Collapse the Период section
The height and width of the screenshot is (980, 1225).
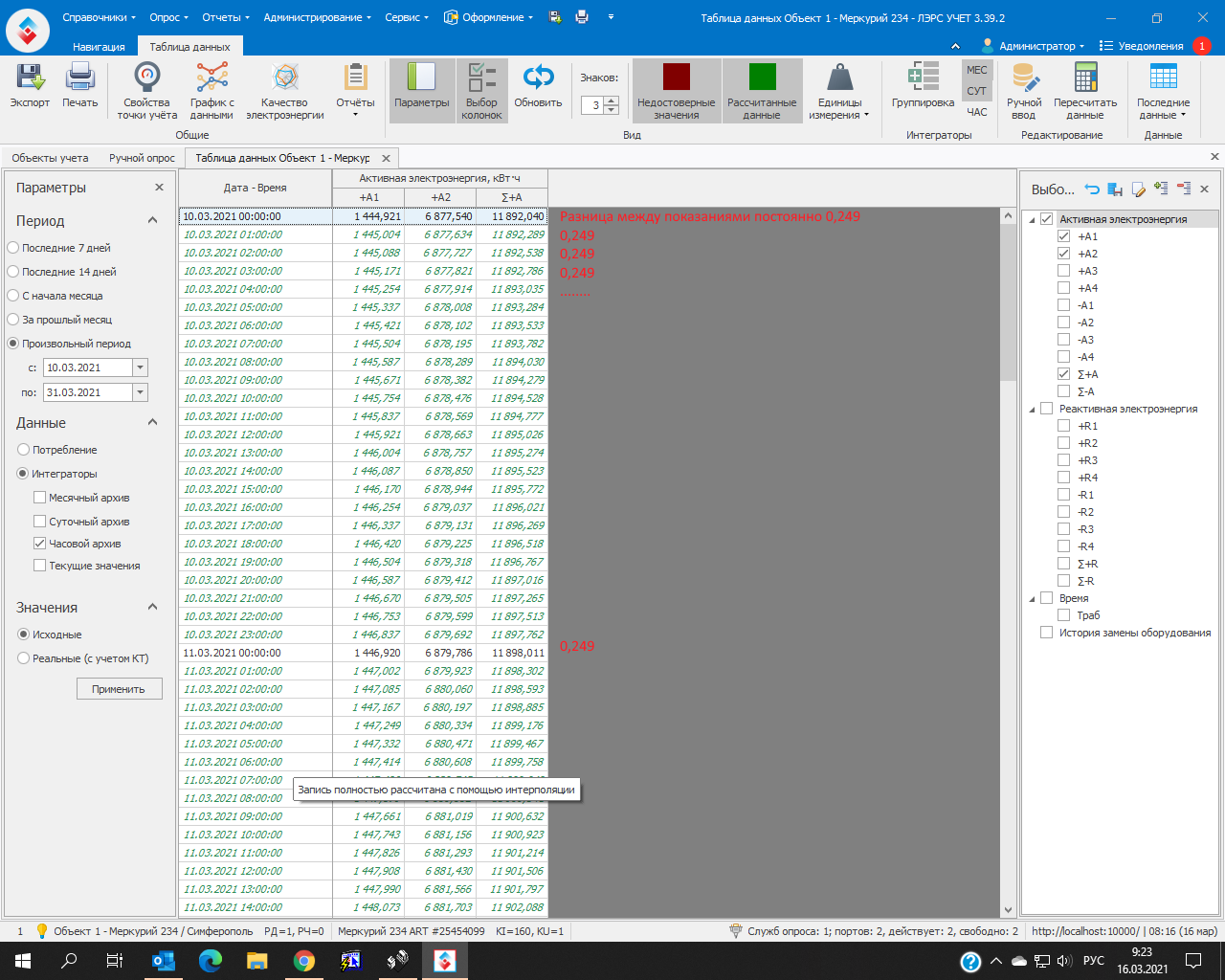click(x=152, y=220)
